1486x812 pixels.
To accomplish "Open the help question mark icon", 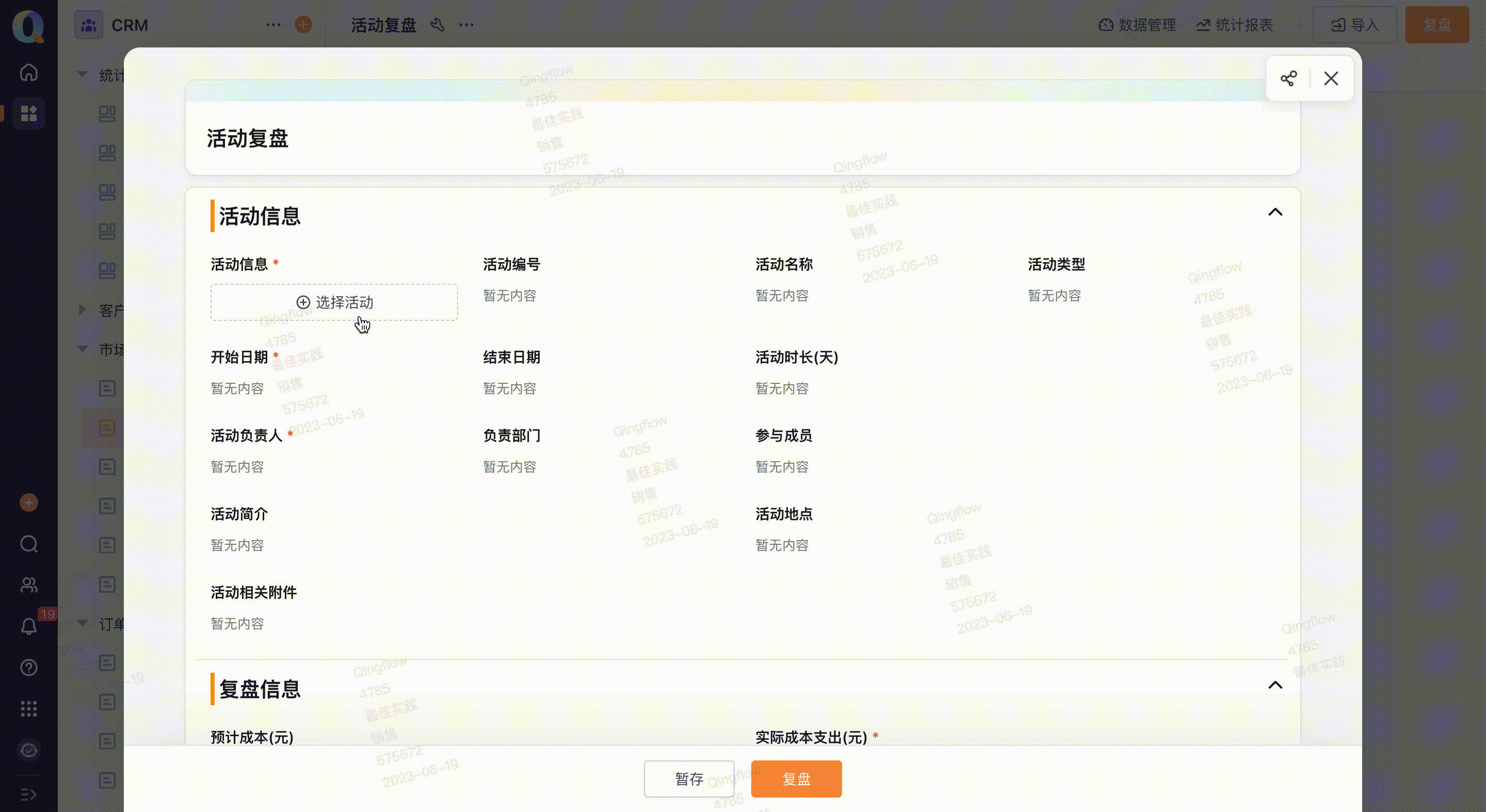I will point(29,667).
